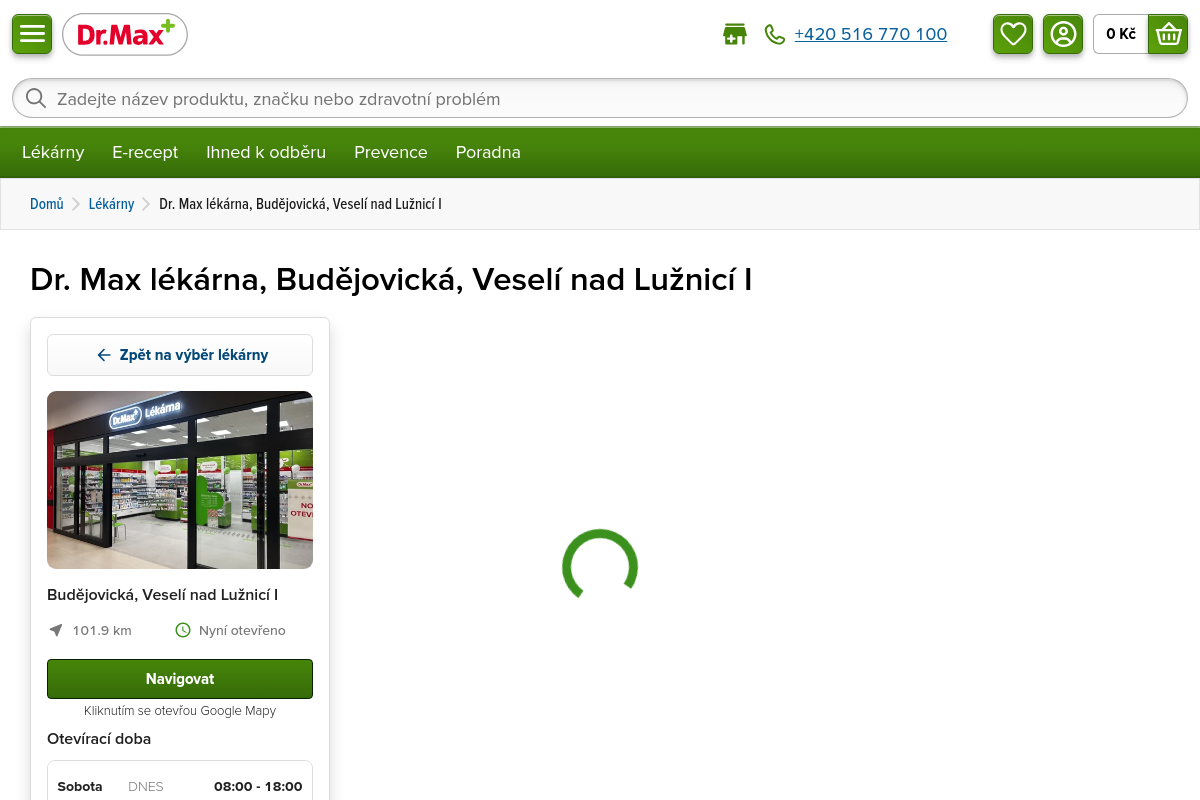This screenshot has height=800, width=1200.
Task: Click the 0 Kč cart total
Action: pos(1121,34)
